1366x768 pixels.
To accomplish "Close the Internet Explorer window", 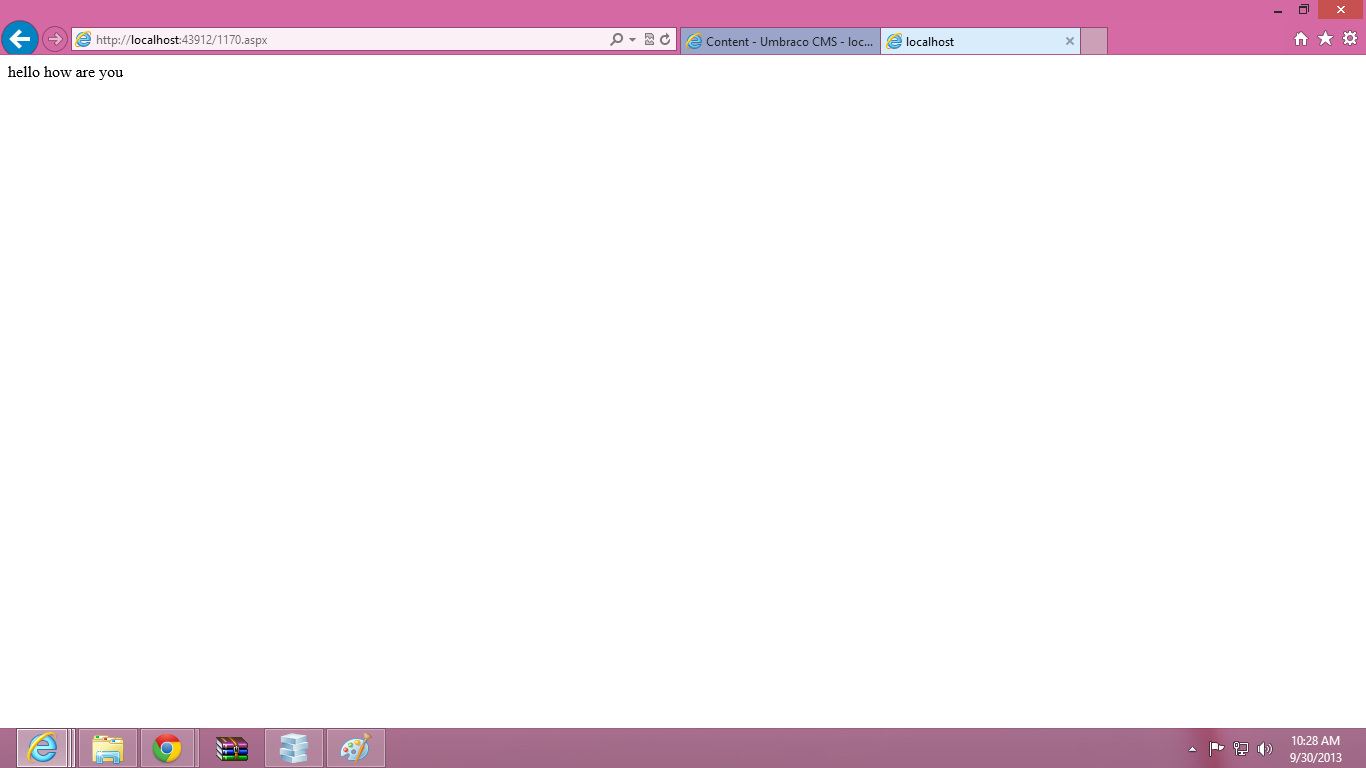I will pyautogui.click(x=1341, y=10).
